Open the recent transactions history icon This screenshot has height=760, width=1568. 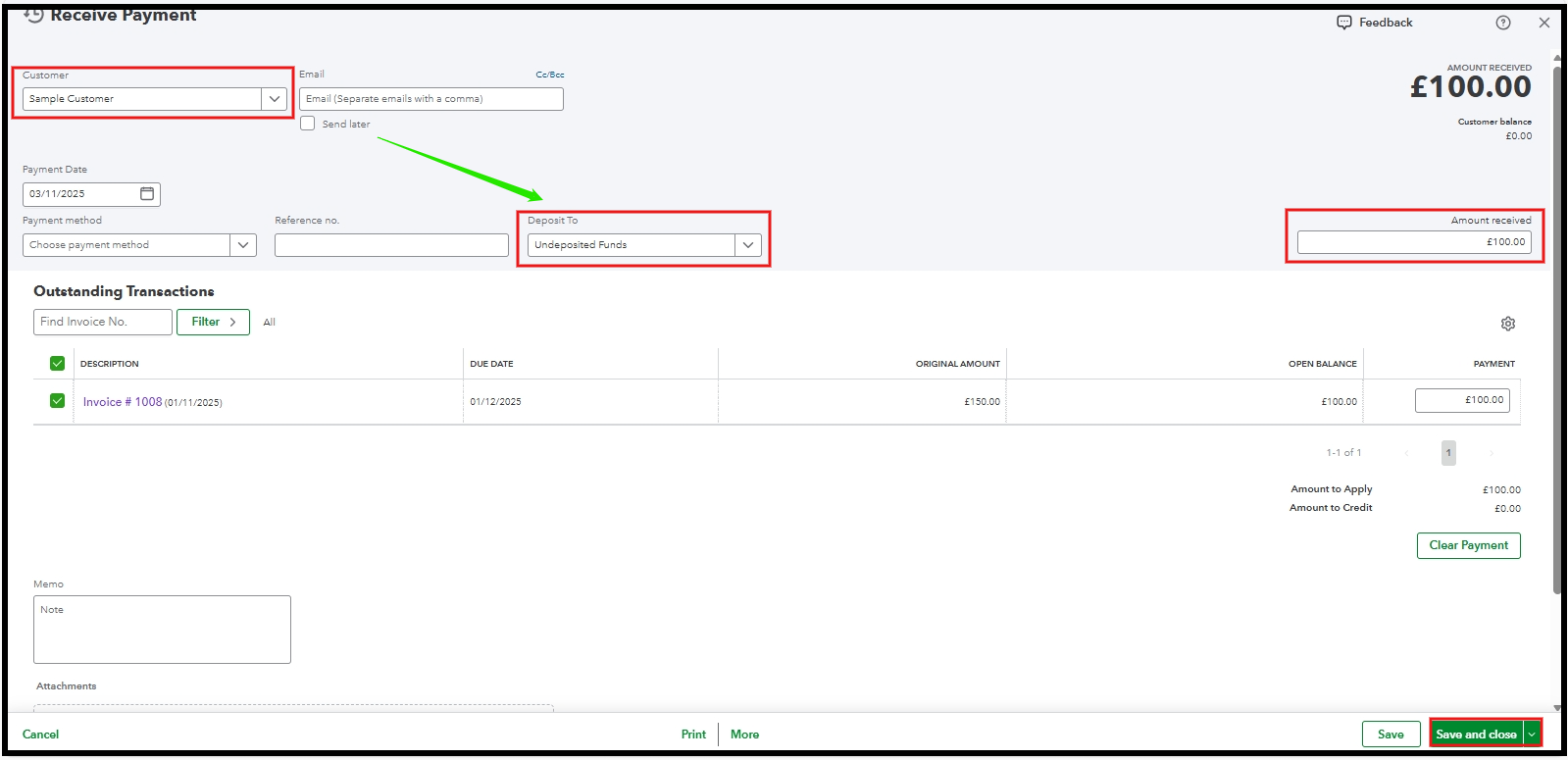click(x=33, y=16)
